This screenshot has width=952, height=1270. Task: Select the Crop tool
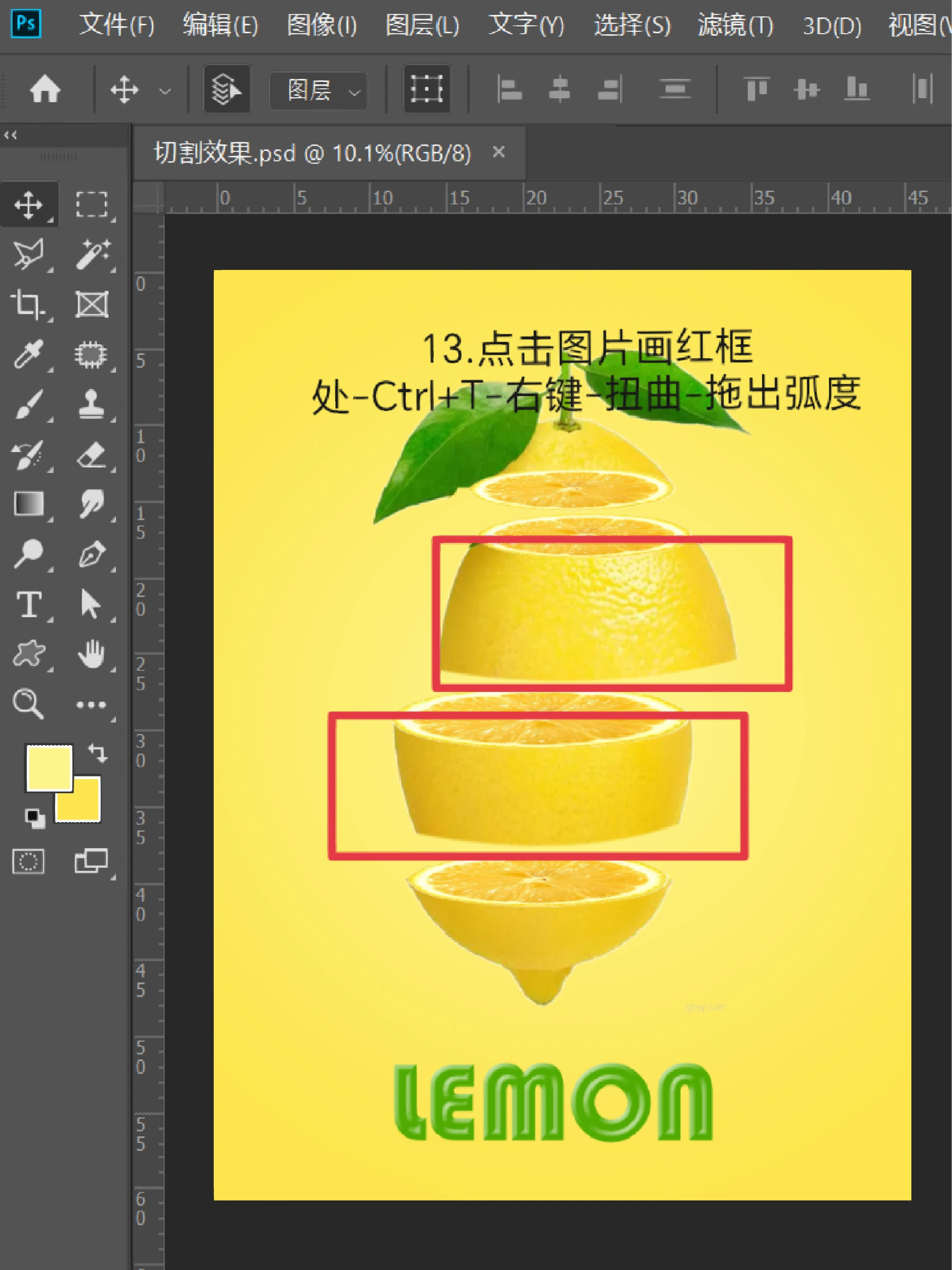coord(29,303)
